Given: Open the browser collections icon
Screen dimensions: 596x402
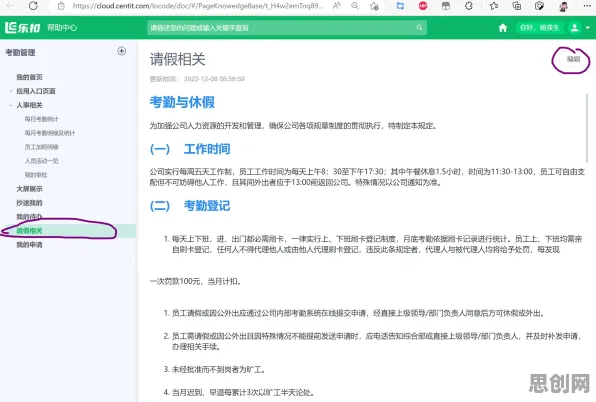Looking at the screenshot, I should 517,6.
